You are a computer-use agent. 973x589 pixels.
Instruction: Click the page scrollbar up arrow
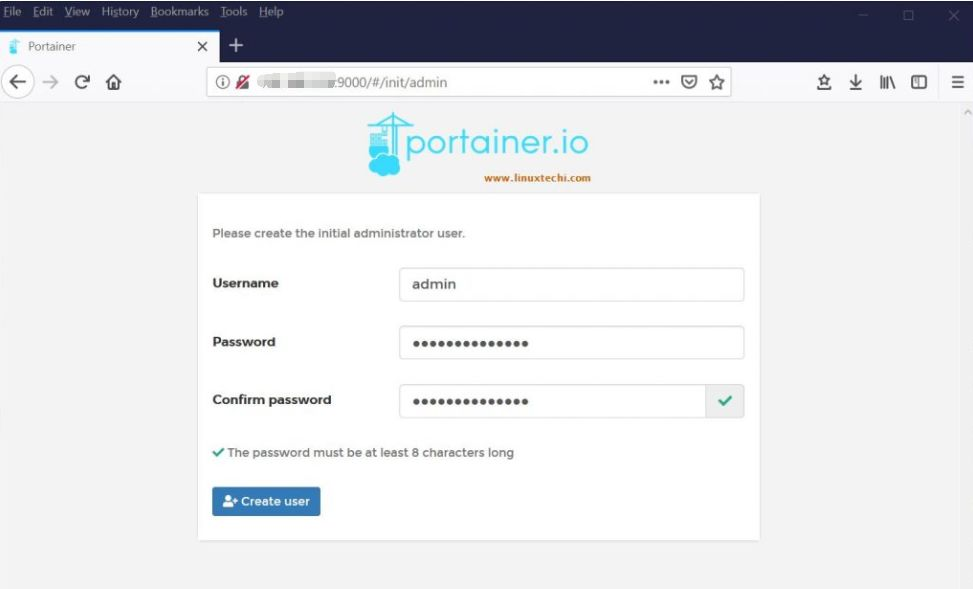point(967,112)
